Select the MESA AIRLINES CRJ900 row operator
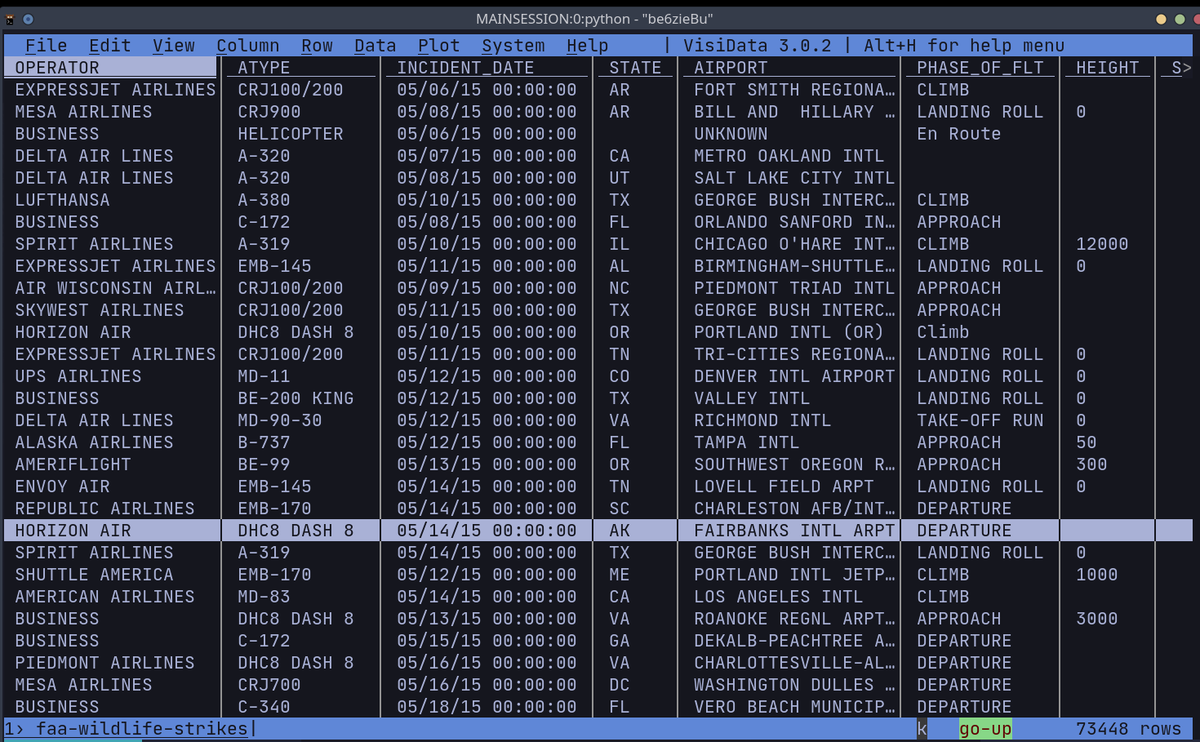 coord(83,111)
